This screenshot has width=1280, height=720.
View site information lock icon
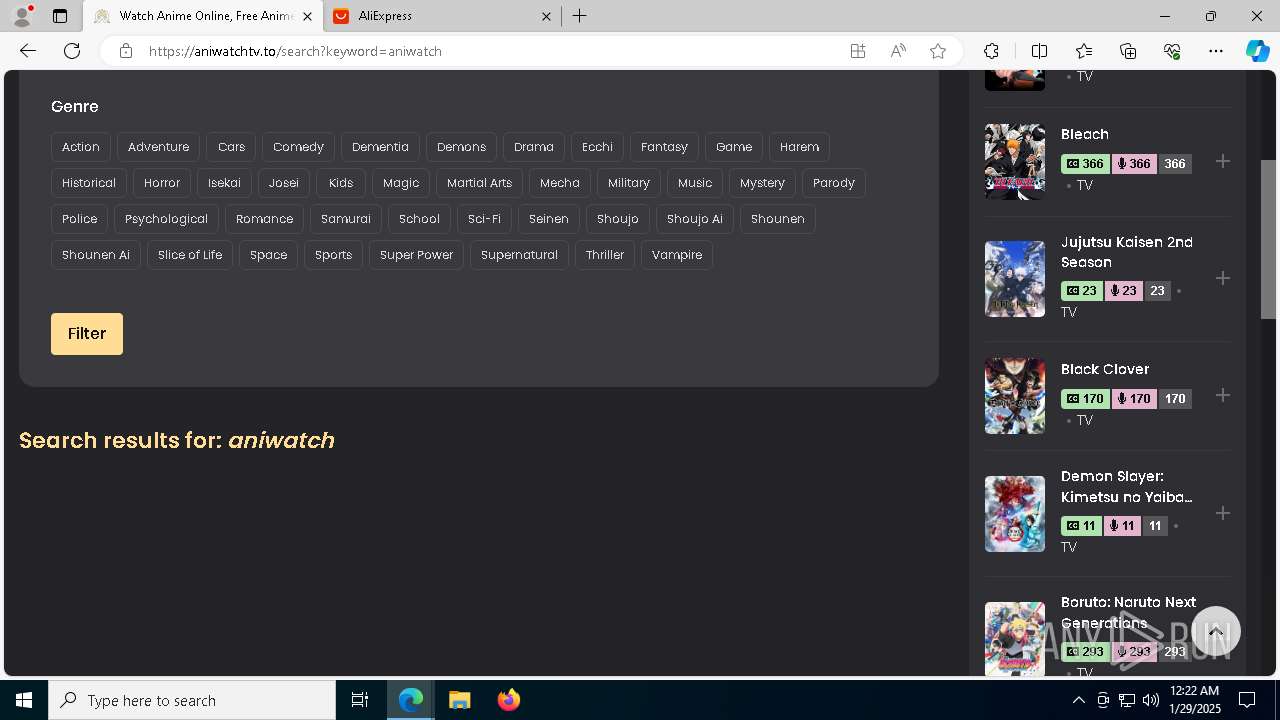126,51
